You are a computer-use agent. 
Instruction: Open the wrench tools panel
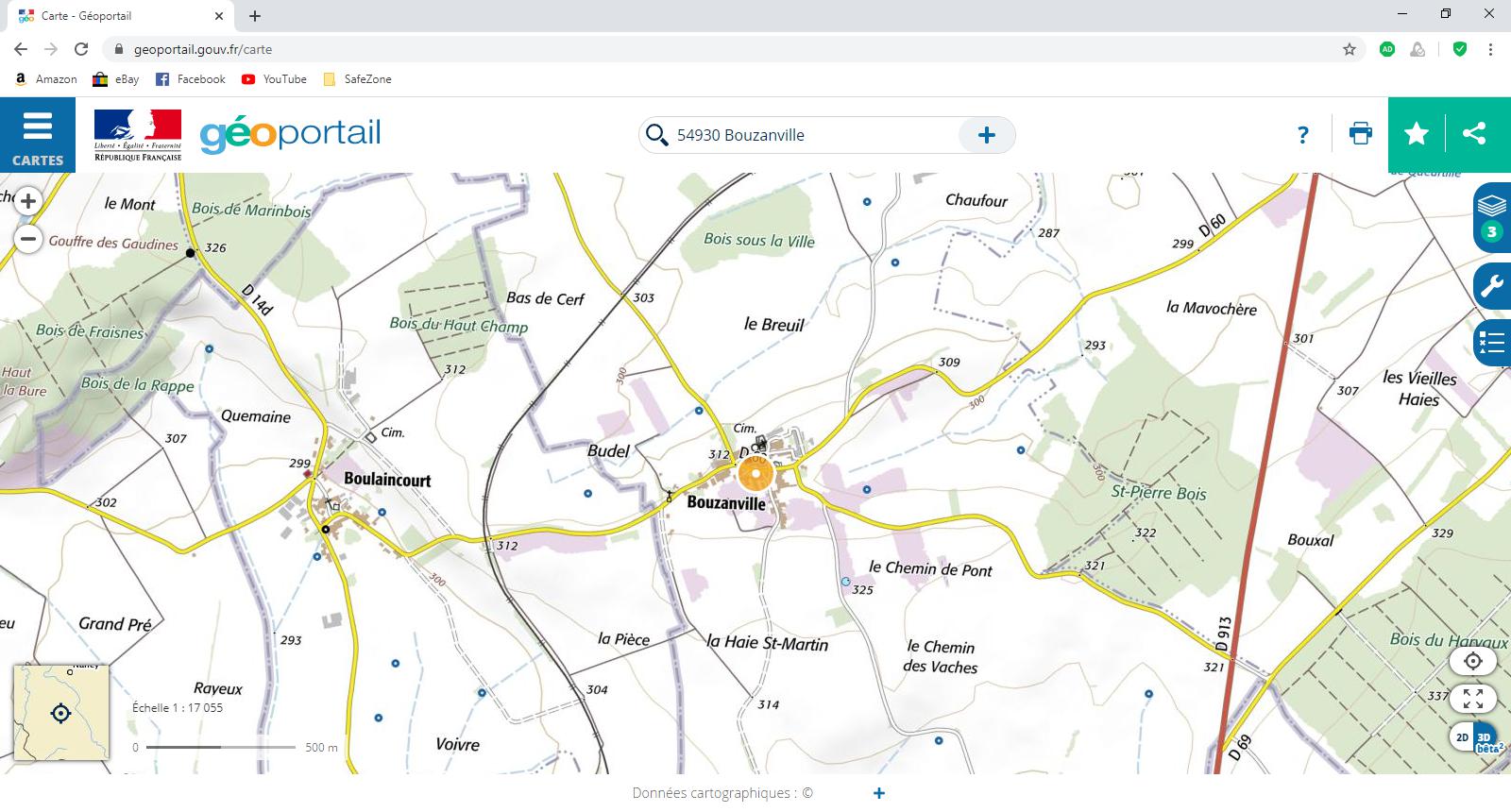[1492, 286]
